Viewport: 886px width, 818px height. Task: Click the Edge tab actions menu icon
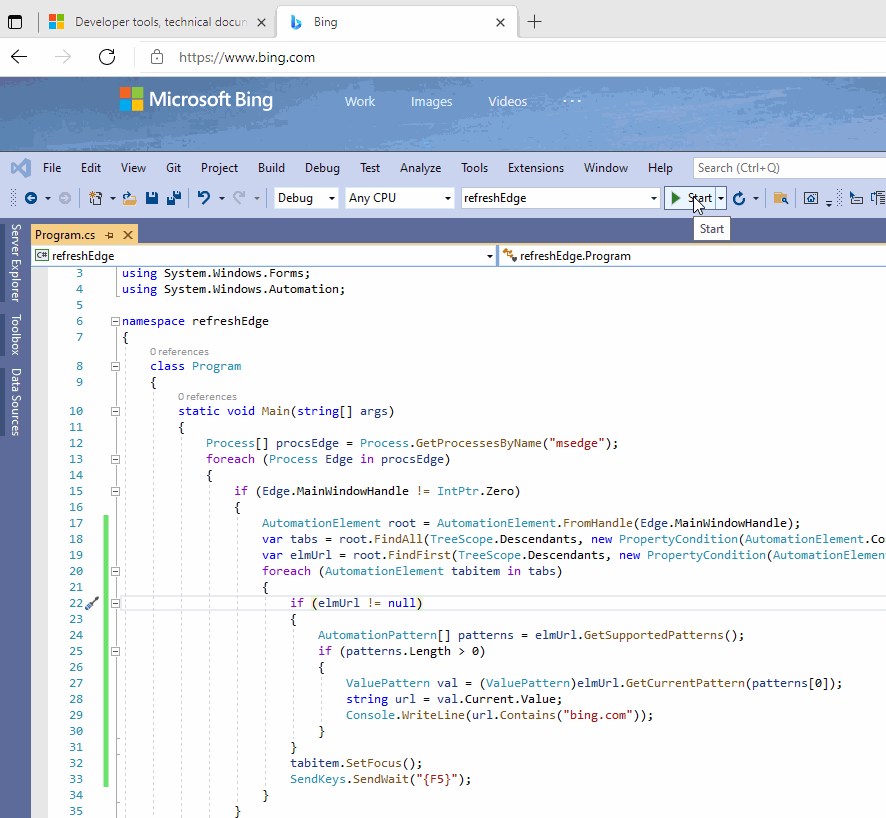click(x=15, y=22)
